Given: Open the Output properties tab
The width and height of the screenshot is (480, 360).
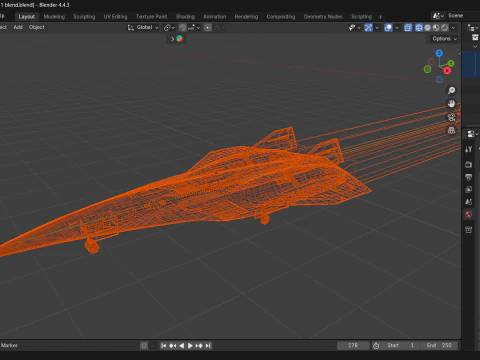Looking at the screenshot, I should pyautogui.click(x=469, y=177).
